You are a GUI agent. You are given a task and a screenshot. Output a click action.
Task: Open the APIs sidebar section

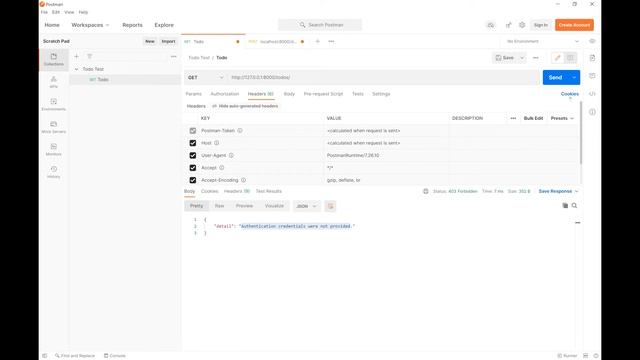(53, 82)
